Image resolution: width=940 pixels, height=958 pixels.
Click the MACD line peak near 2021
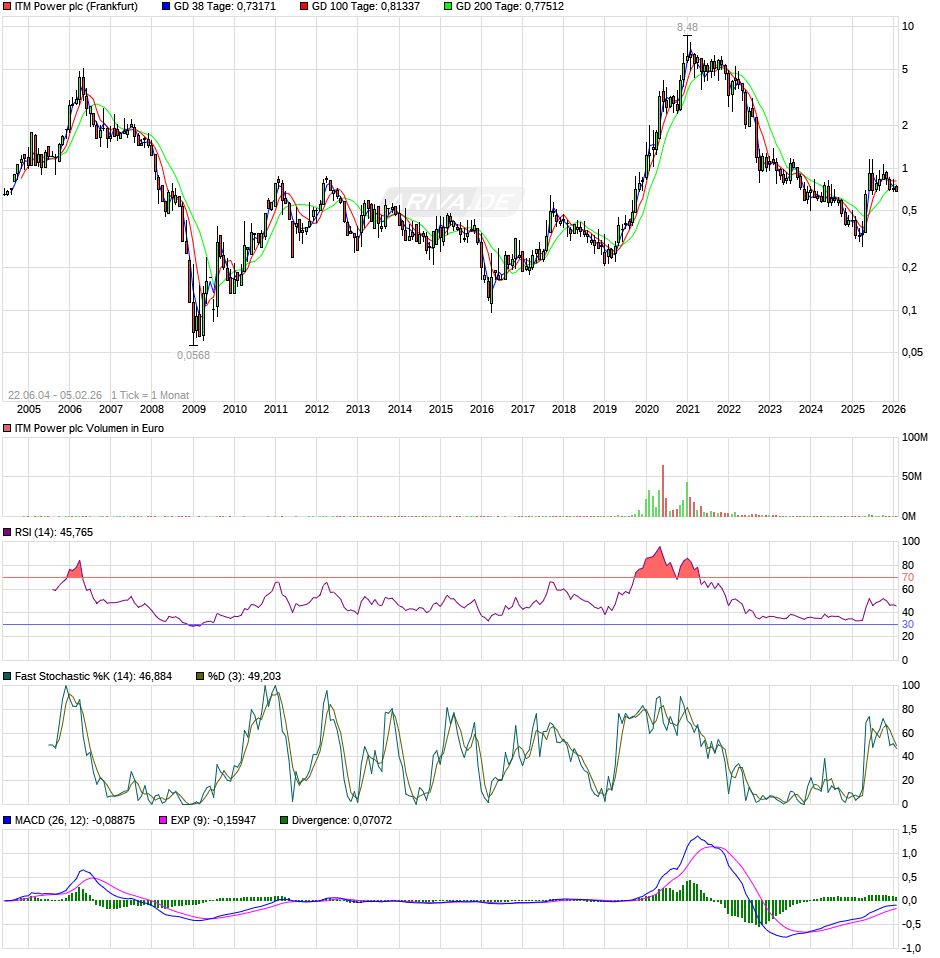pyautogui.click(x=698, y=837)
